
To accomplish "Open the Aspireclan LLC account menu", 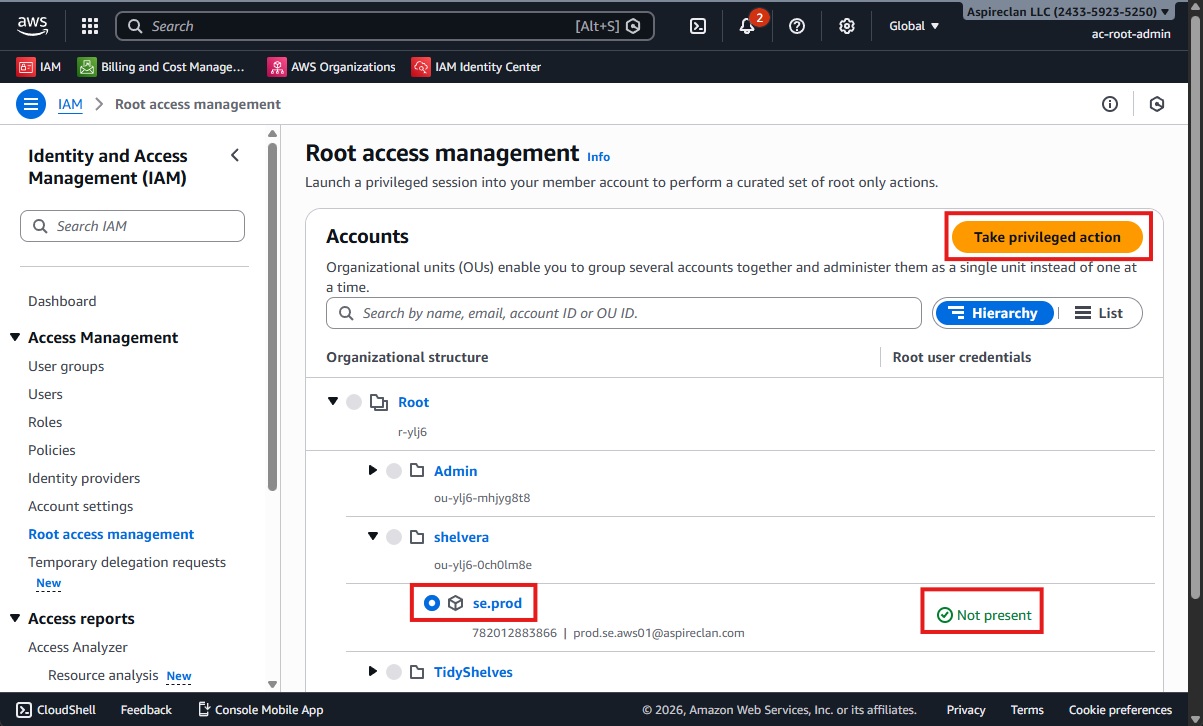I will point(1067,12).
